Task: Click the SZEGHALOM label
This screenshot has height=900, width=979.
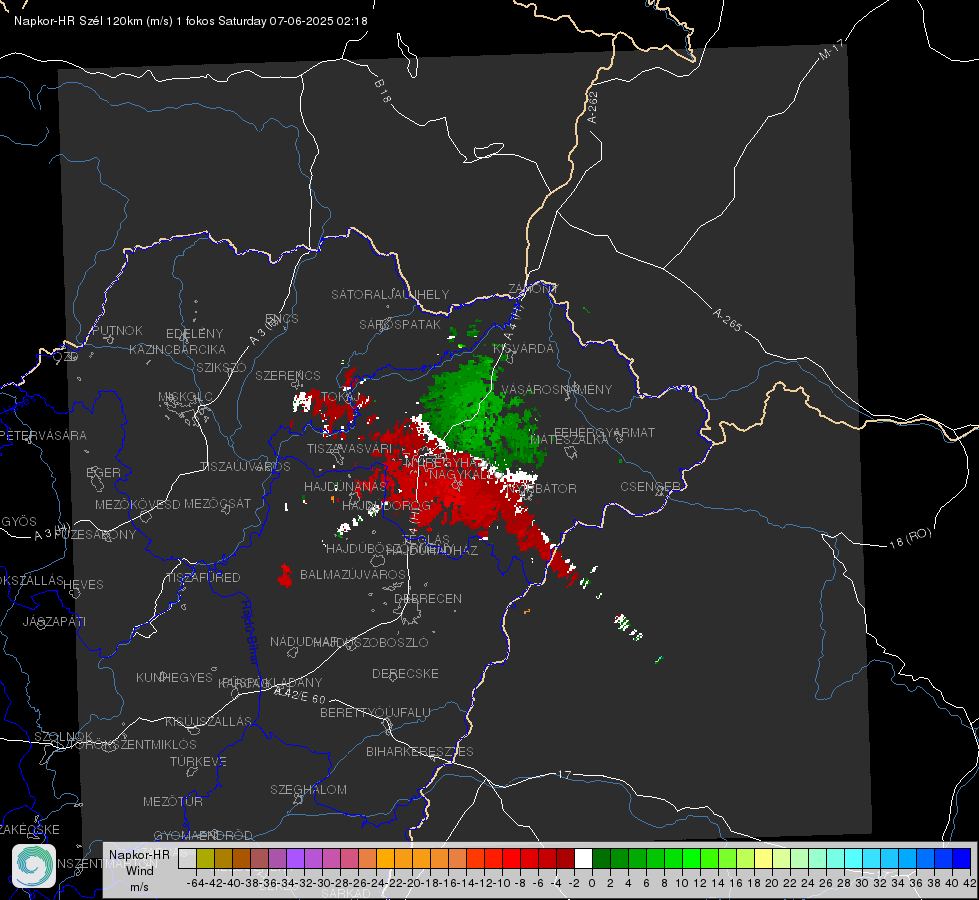Action: click(x=308, y=789)
